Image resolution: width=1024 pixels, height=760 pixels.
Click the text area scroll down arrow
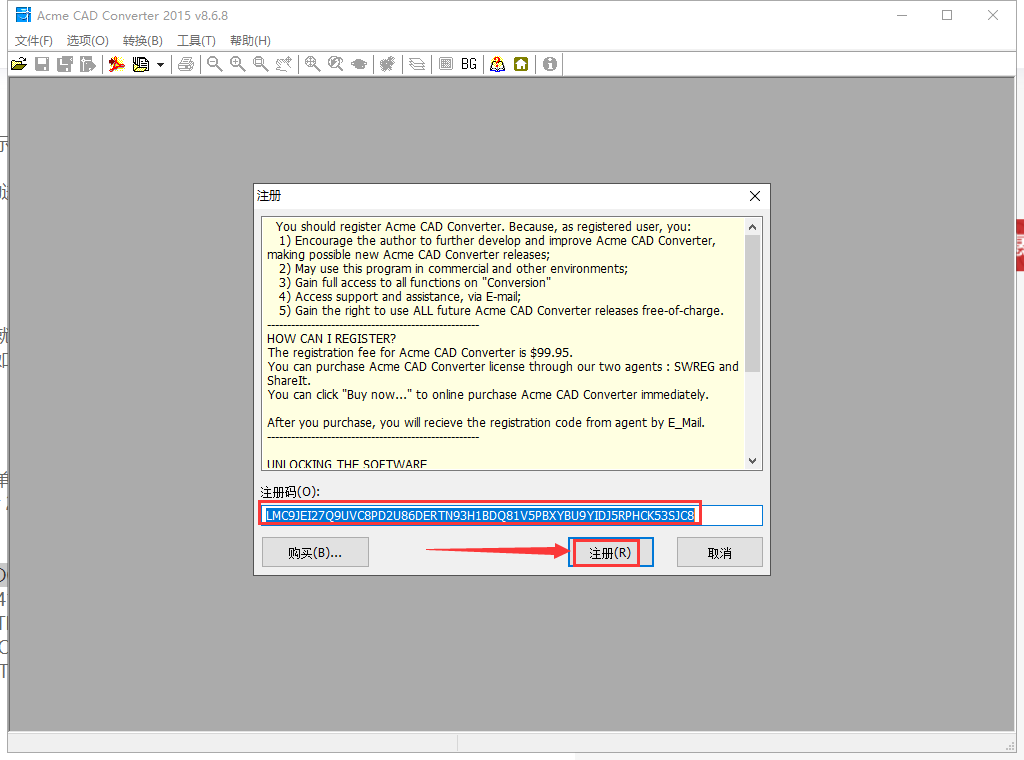[753, 460]
